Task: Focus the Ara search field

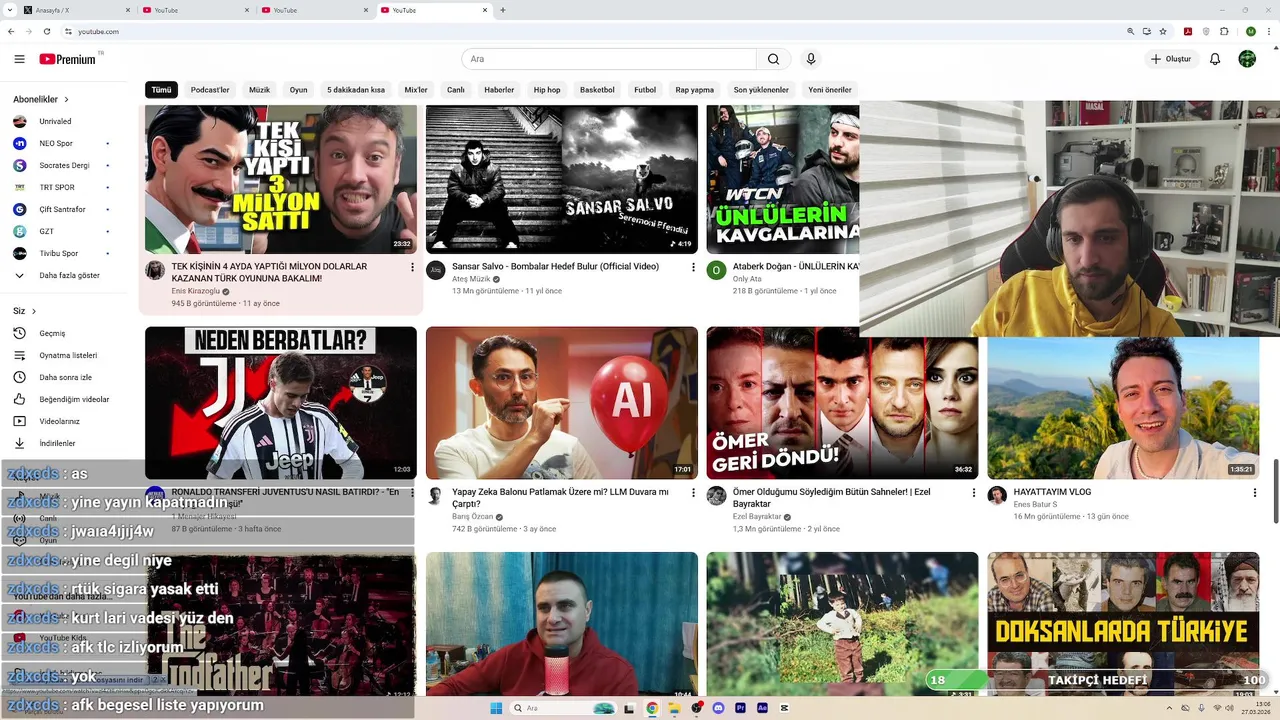Action: [x=609, y=59]
